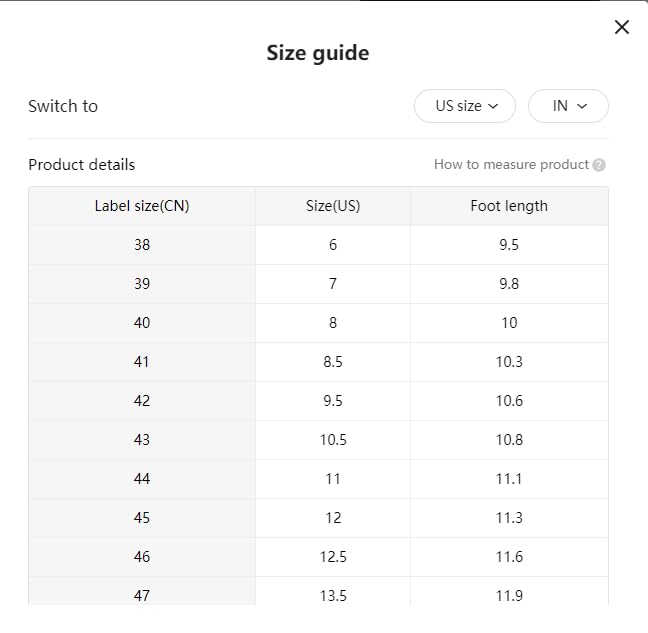This screenshot has width=648, height=633.
Task: Select the 10.6 foot length value
Action: click(x=509, y=401)
